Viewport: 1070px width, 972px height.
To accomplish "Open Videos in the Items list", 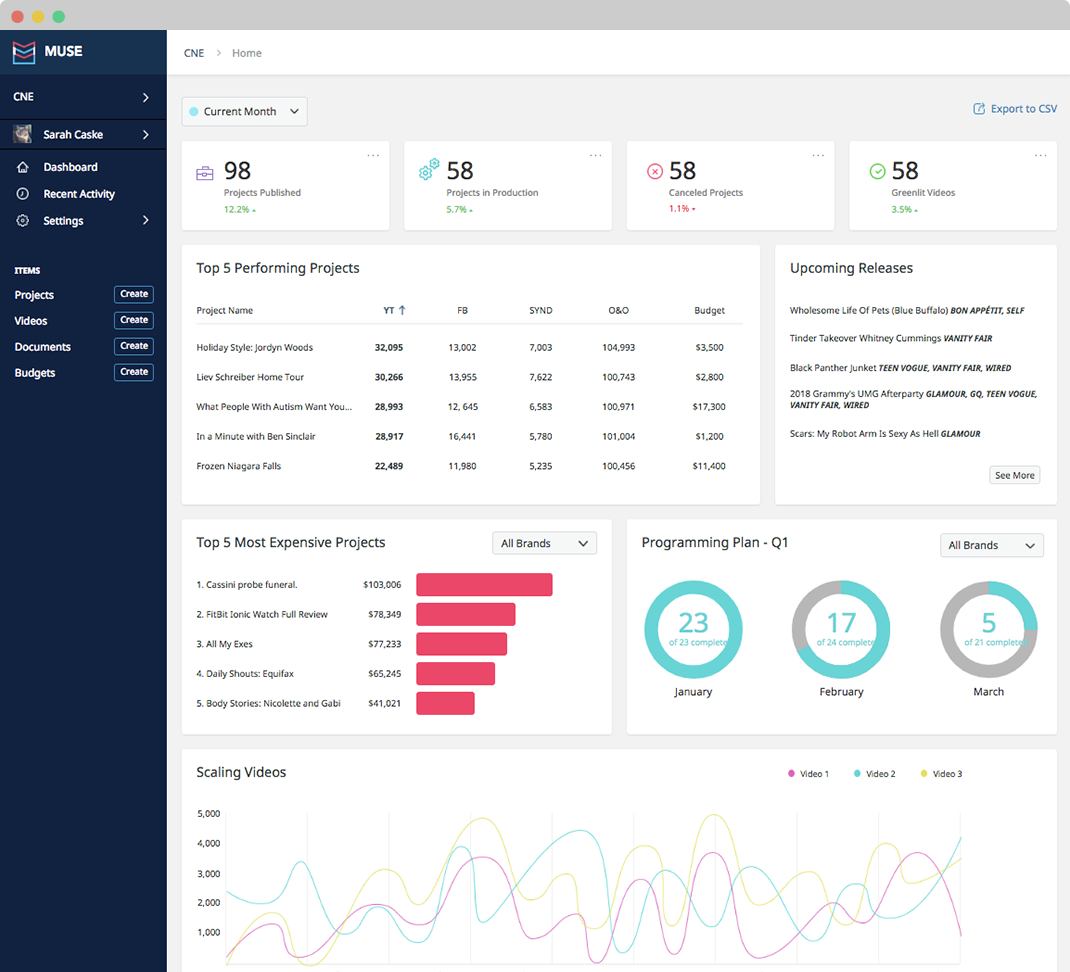I will click(x=31, y=321).
